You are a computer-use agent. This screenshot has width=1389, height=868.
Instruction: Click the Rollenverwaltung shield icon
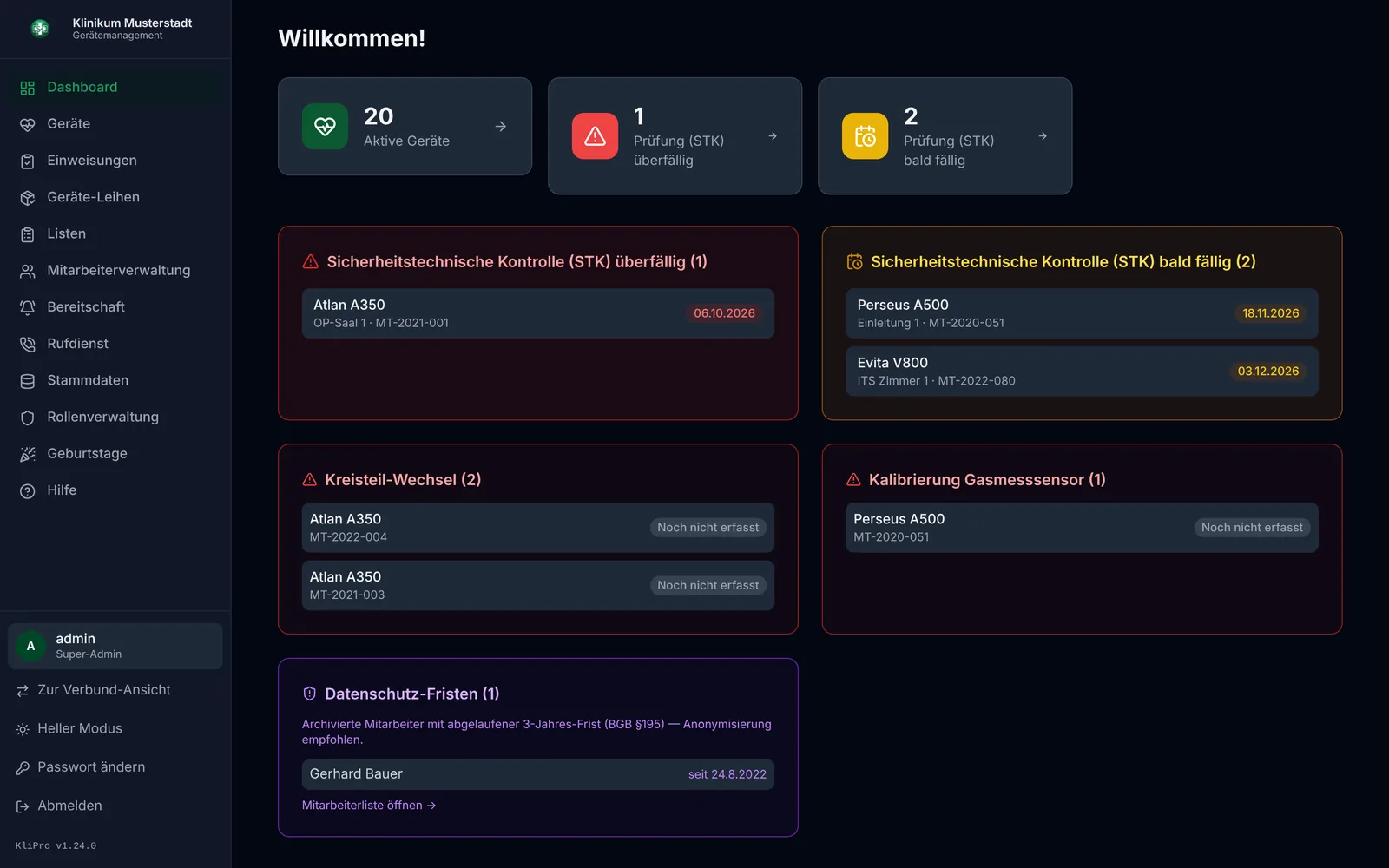coord(28,418)
